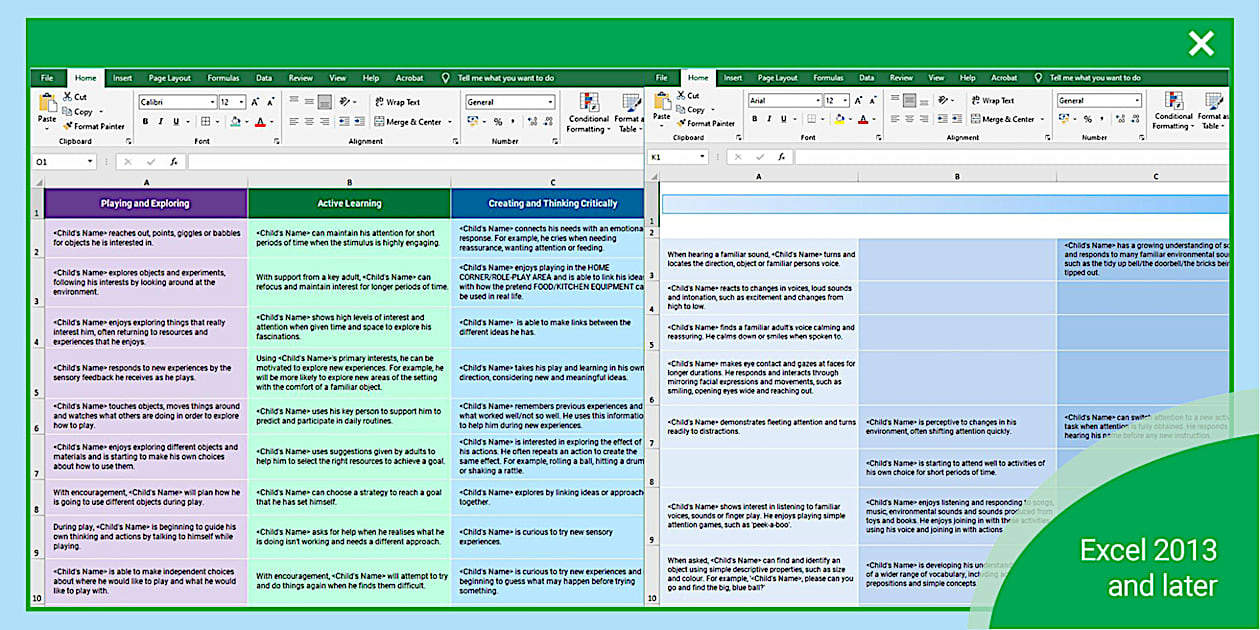Toggle bold formatting in the left workbook

point(145,119)
